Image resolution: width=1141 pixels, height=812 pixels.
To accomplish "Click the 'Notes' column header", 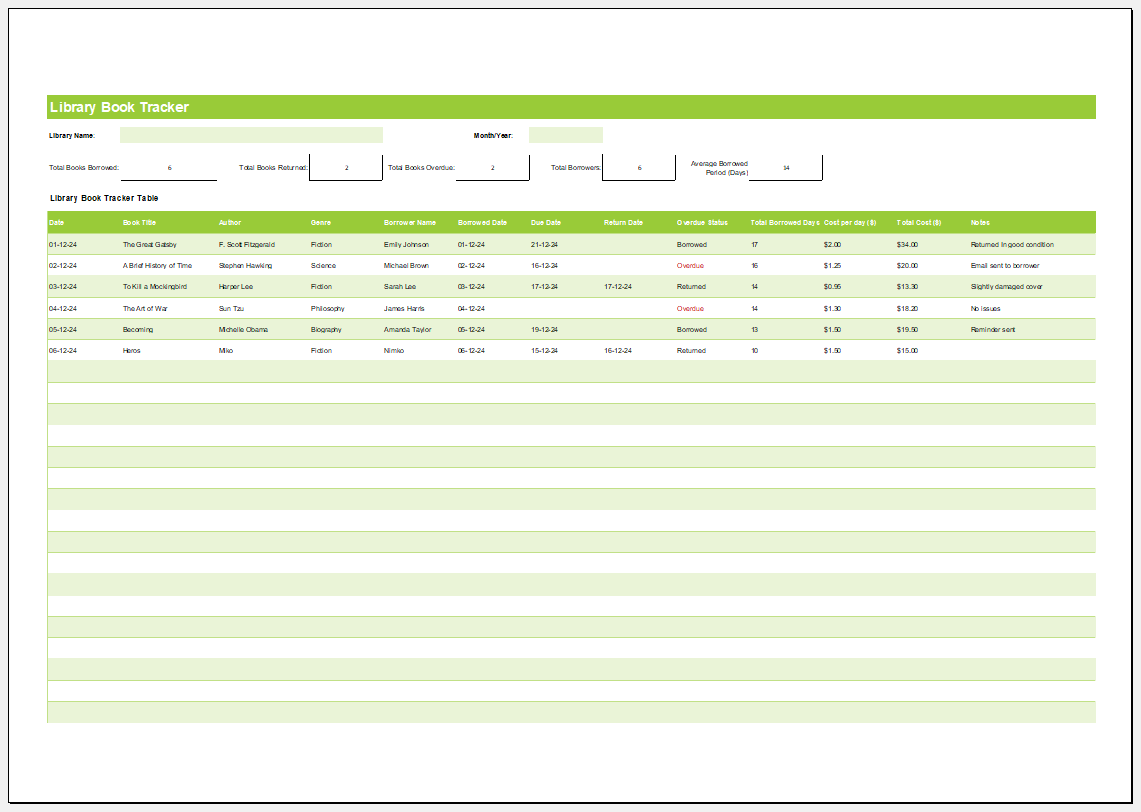I will pyautogui.click(x=980, y=223).
